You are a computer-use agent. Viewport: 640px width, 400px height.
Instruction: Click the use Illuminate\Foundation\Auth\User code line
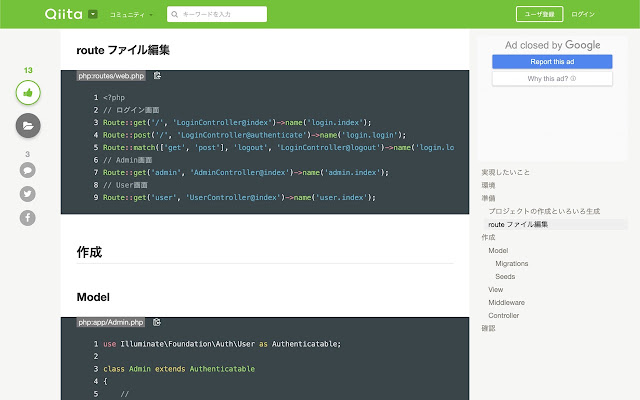pos(222,344)
